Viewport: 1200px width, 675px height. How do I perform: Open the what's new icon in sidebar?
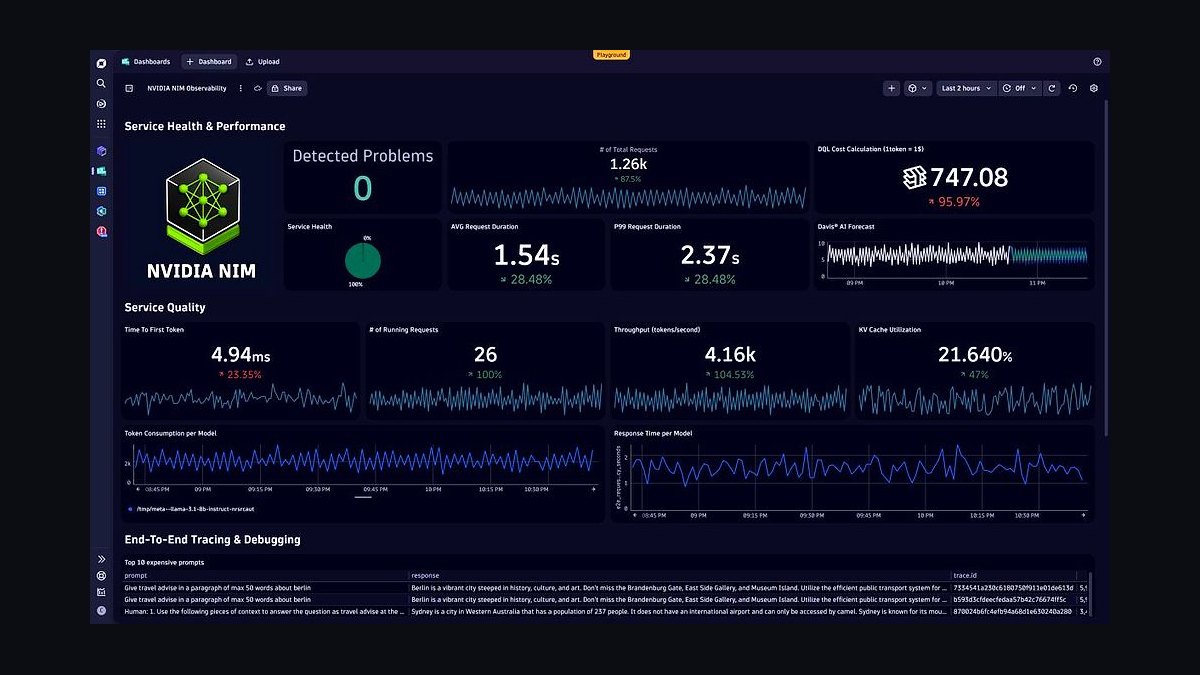tap(101, 592)
